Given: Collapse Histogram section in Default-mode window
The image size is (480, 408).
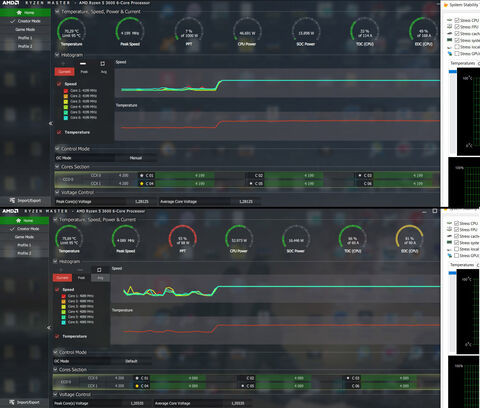Looking at the screenshot, I should (55, 261).
